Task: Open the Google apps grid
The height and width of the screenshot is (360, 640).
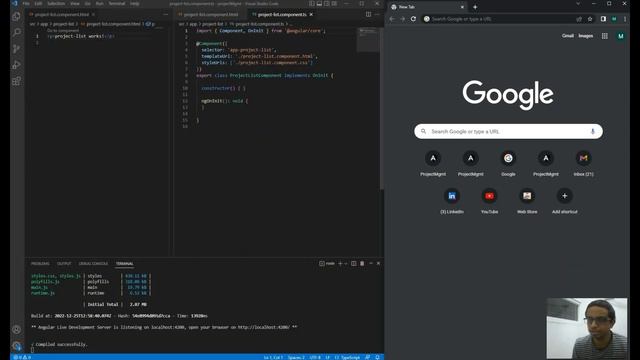Action: 604,36
